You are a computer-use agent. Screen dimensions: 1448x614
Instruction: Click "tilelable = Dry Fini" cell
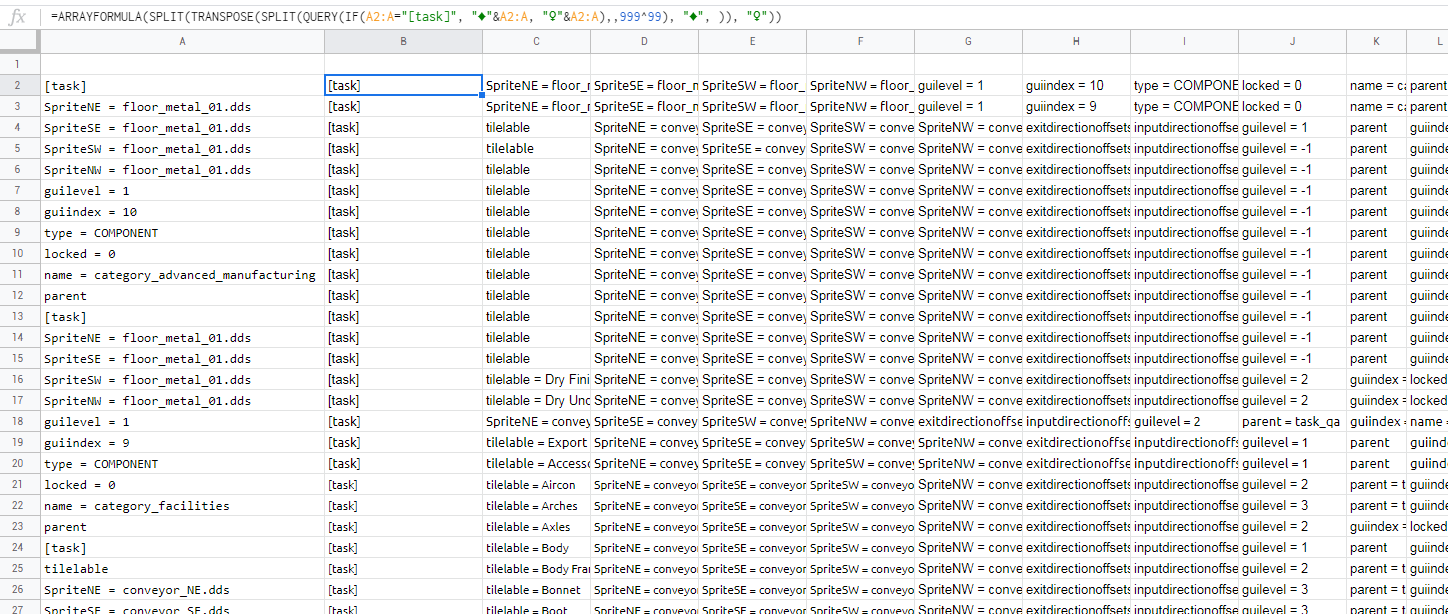pos(536,379)
